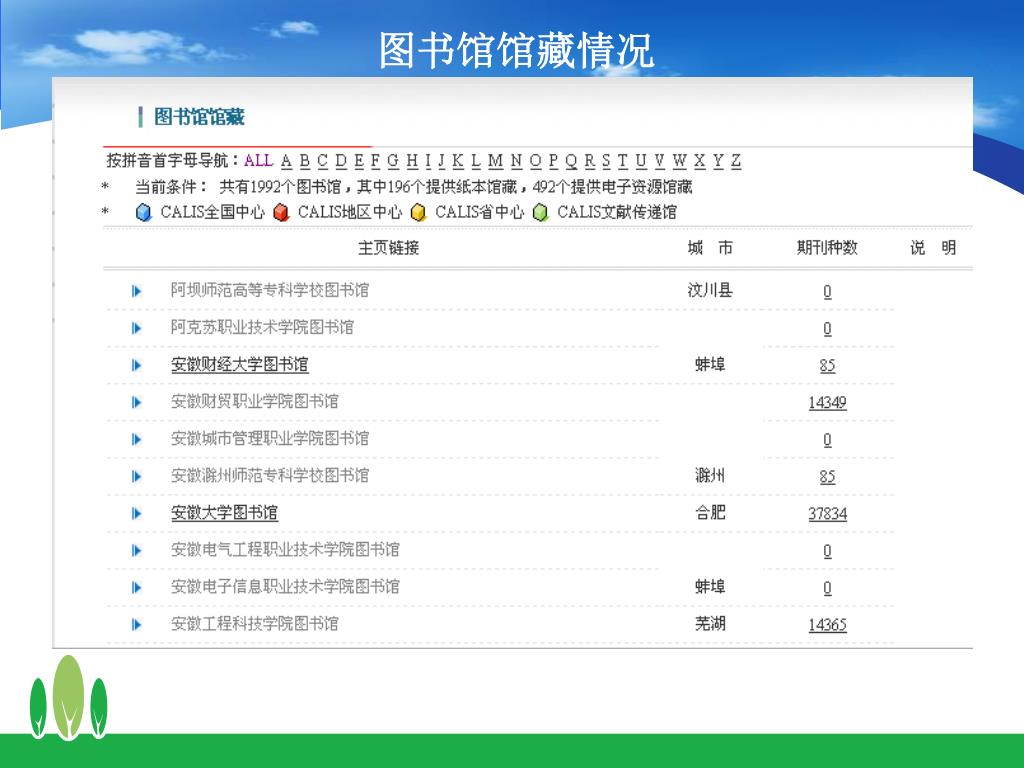Filter libraries by letter Z

[x=736, y=161]
